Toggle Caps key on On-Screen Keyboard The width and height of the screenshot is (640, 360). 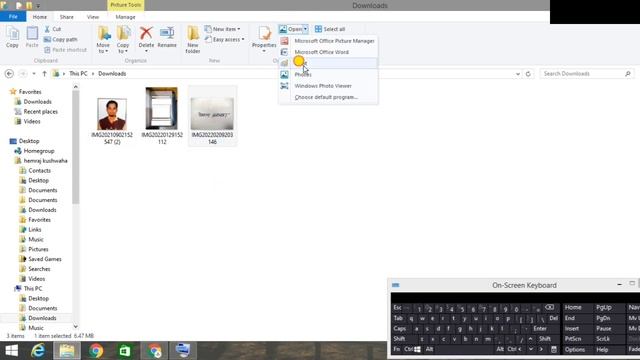tap(400, 329)
